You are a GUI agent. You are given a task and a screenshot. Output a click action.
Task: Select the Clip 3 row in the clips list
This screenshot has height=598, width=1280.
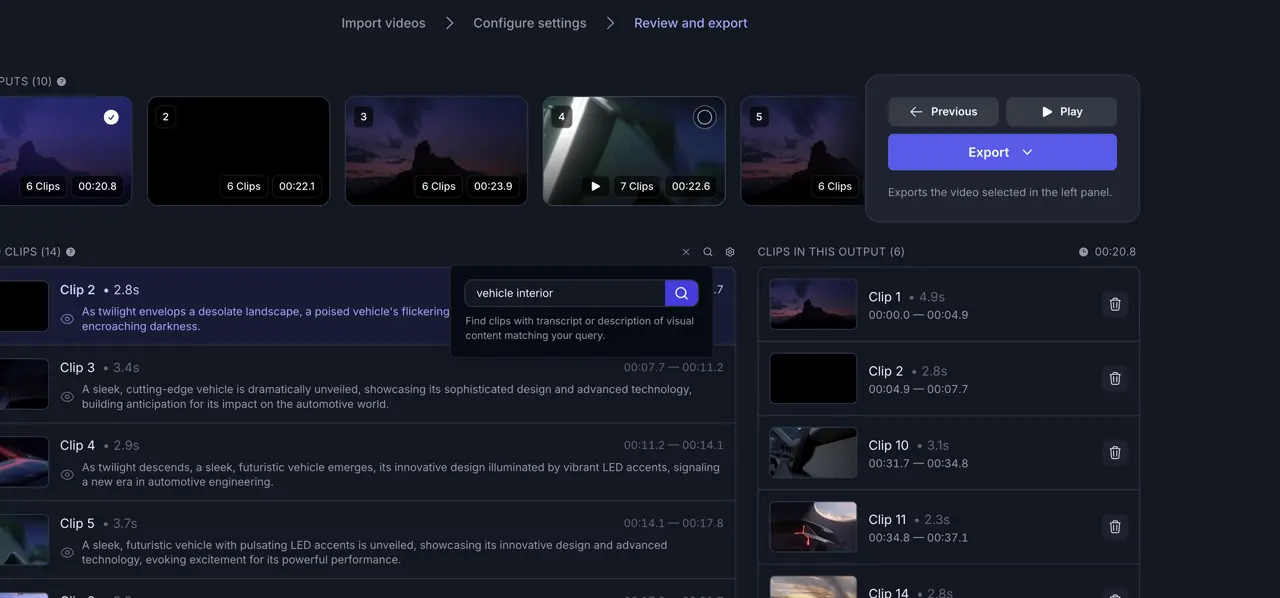pos(367,385)
